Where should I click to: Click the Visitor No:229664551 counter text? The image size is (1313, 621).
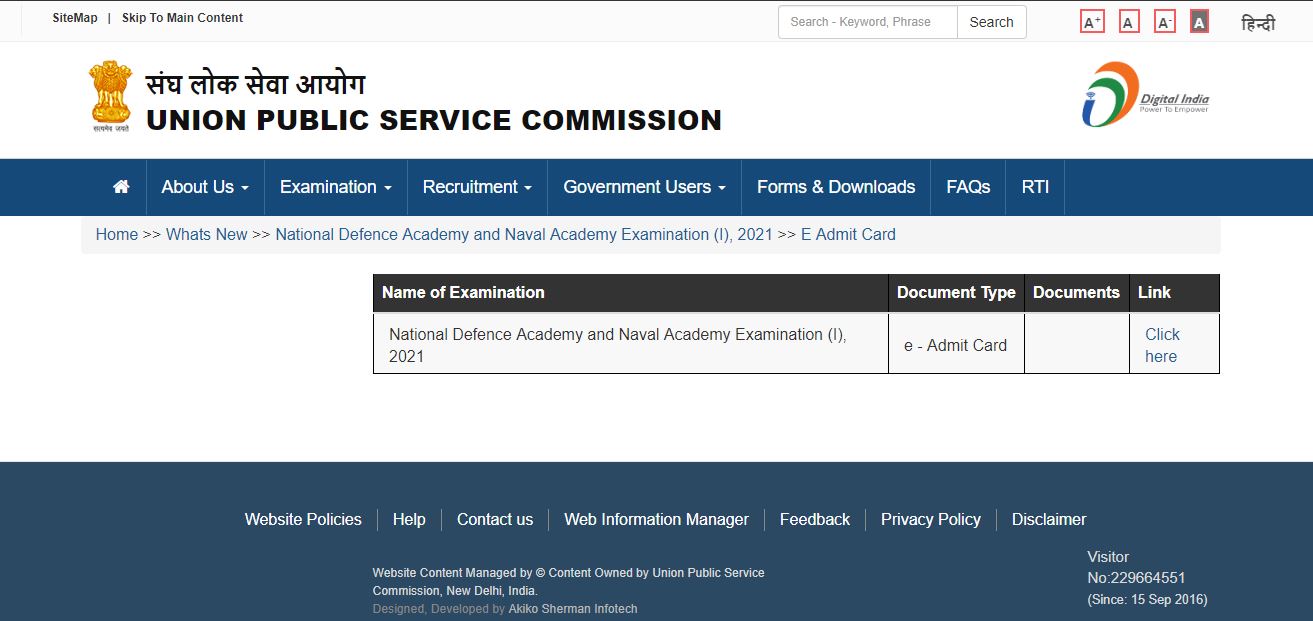pyautogui.click(x=1136, y=567)
